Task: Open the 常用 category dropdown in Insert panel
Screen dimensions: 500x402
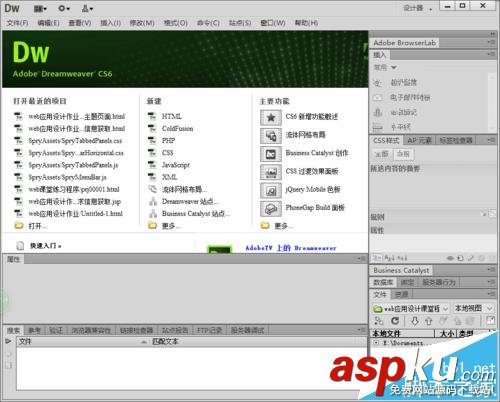Action: (385, 68)
